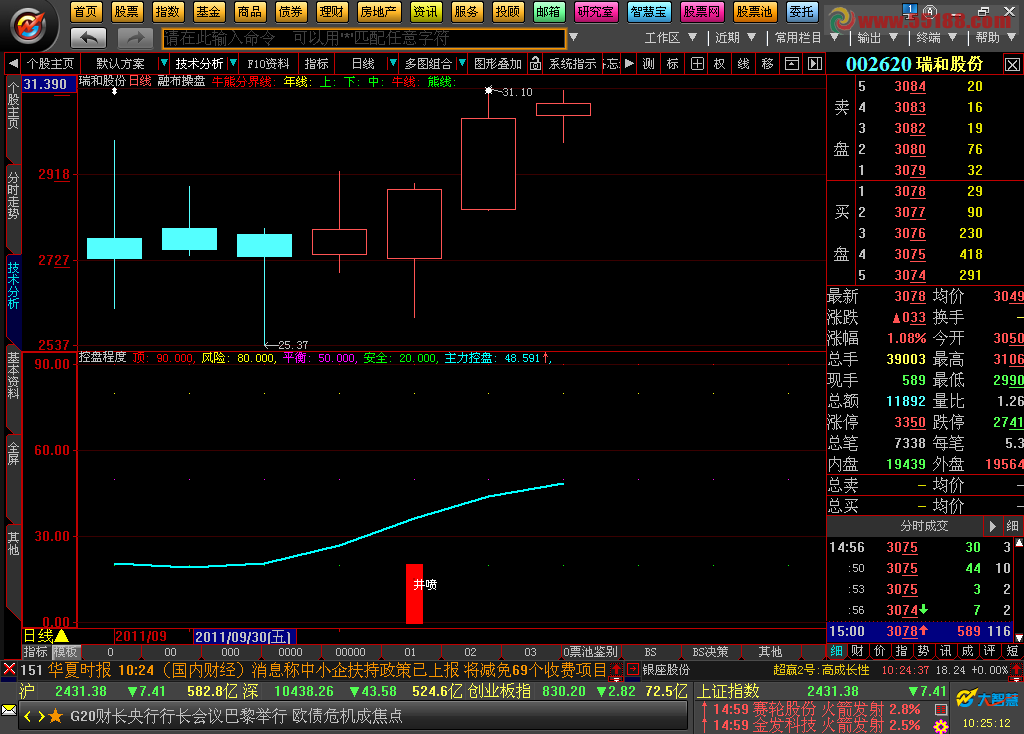Click the lock icon next to 图形叠加
The width and height of the screenshot is (1024, 734).
pyautogui.click(x=535, y=63)
